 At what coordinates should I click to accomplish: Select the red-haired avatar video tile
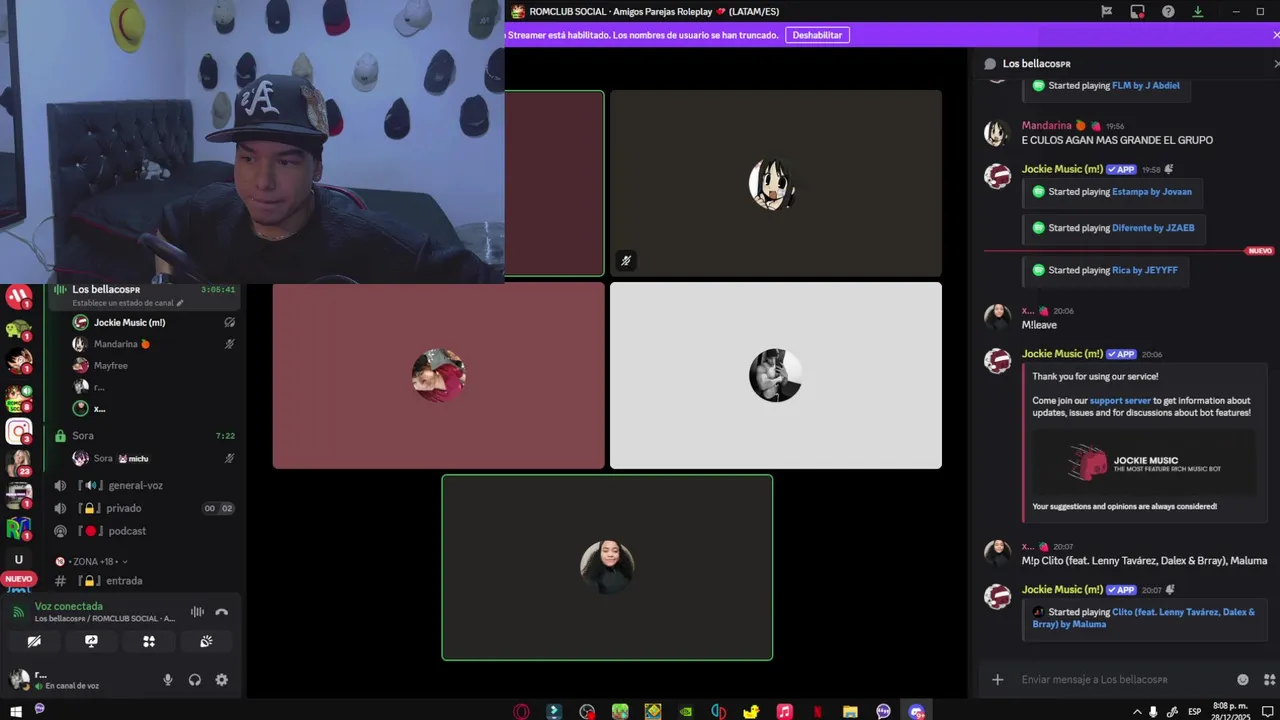pyautogui.click(x=439, y=375)
